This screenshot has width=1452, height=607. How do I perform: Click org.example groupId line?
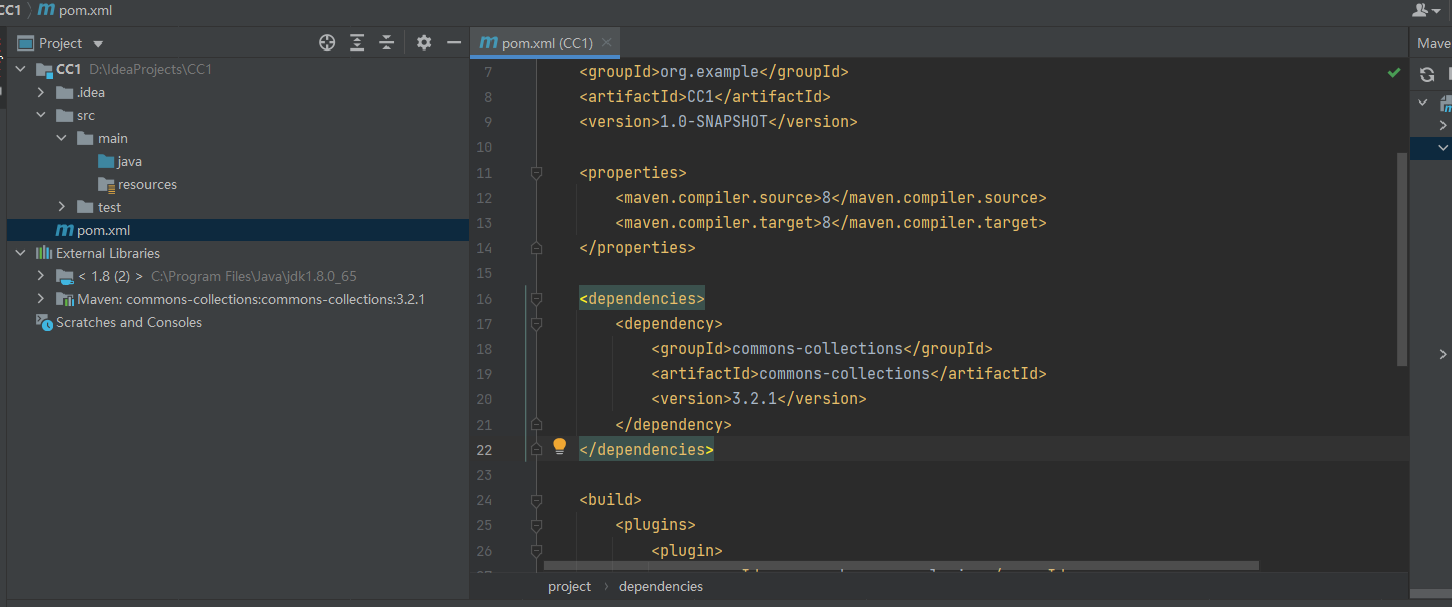(x=714, y=72)
